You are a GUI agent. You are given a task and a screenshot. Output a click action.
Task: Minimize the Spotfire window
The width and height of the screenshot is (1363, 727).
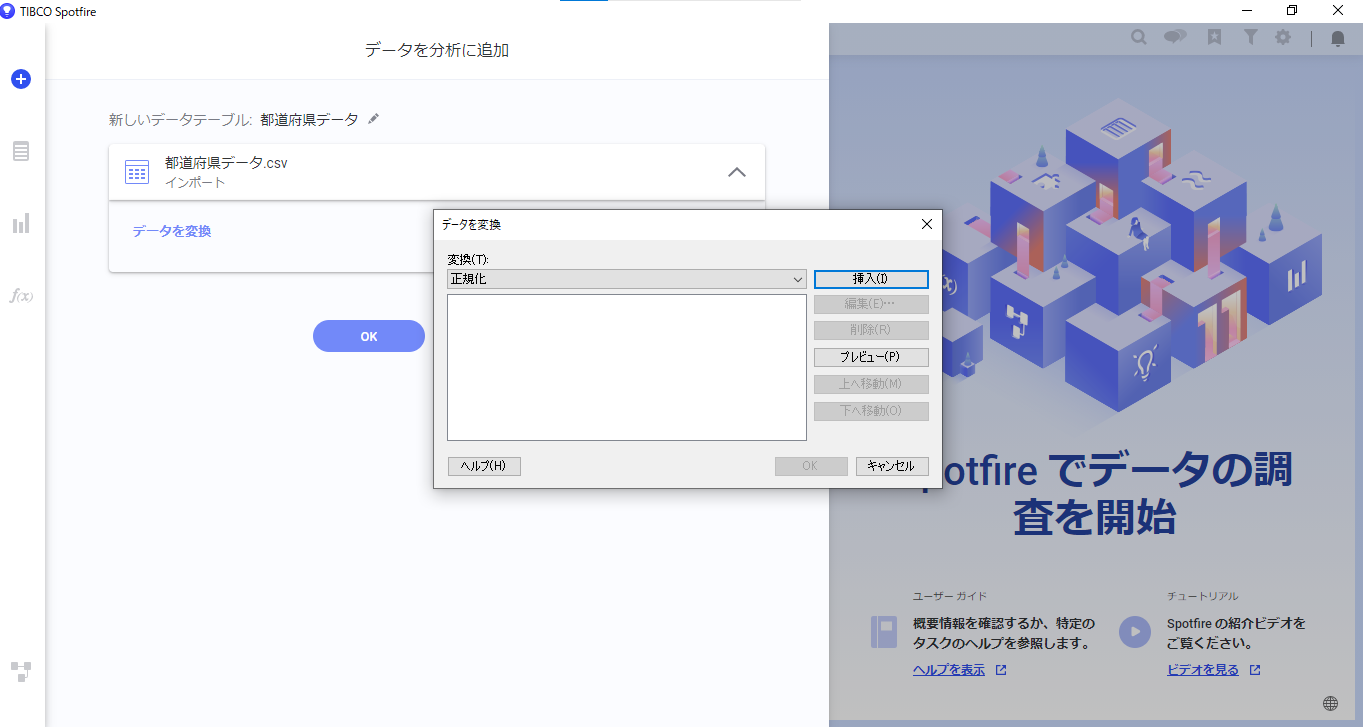(x=1247, y=11)
